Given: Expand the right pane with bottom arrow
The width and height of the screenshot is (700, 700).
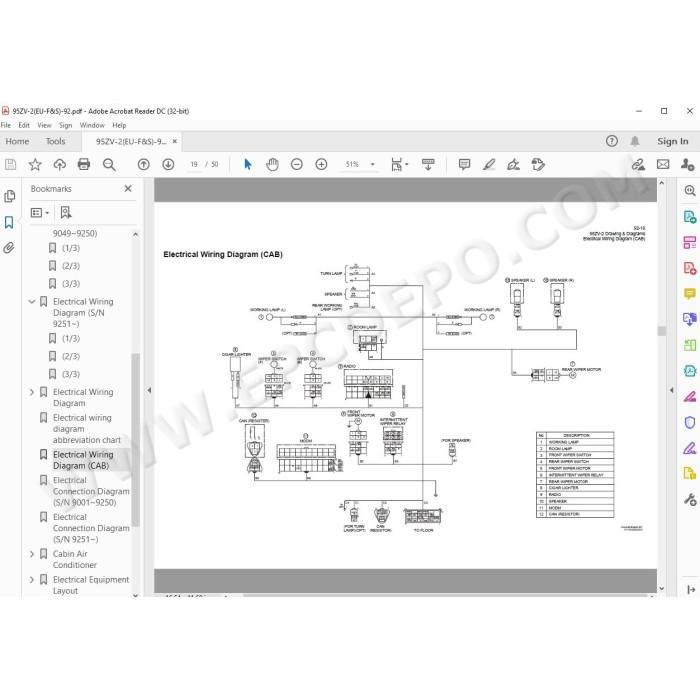Looking at the screenshot, I should 691,590.
